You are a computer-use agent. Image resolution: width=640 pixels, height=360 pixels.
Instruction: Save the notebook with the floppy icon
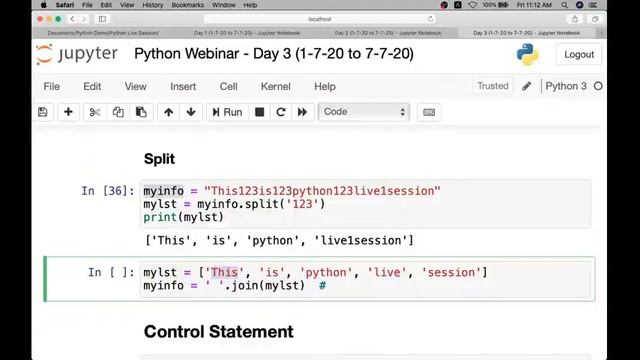43,112
